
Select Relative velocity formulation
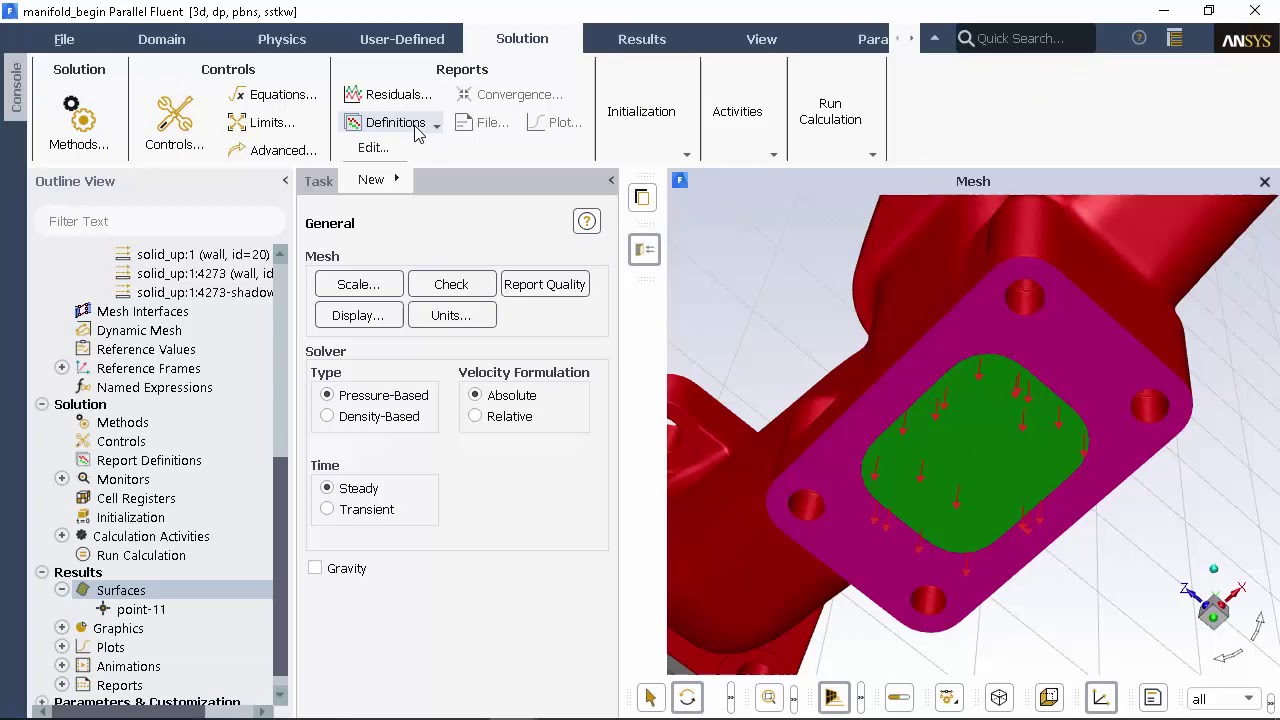tap(475, 416)
